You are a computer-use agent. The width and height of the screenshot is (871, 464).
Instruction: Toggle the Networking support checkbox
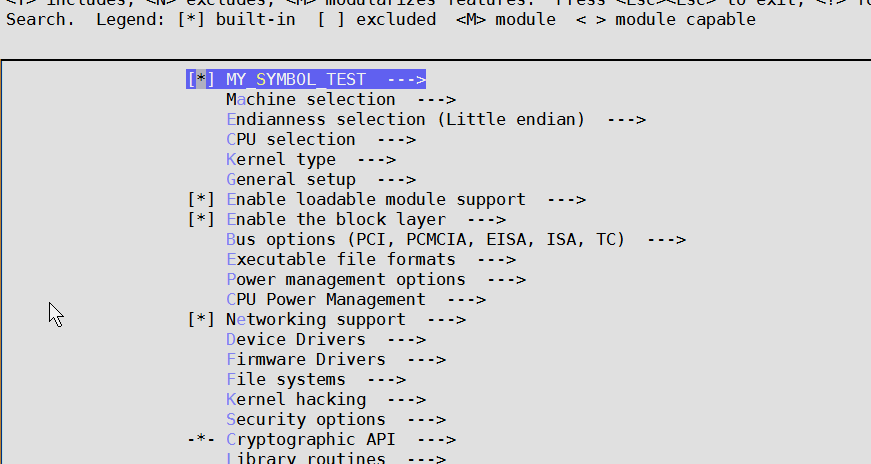point(201,320)
